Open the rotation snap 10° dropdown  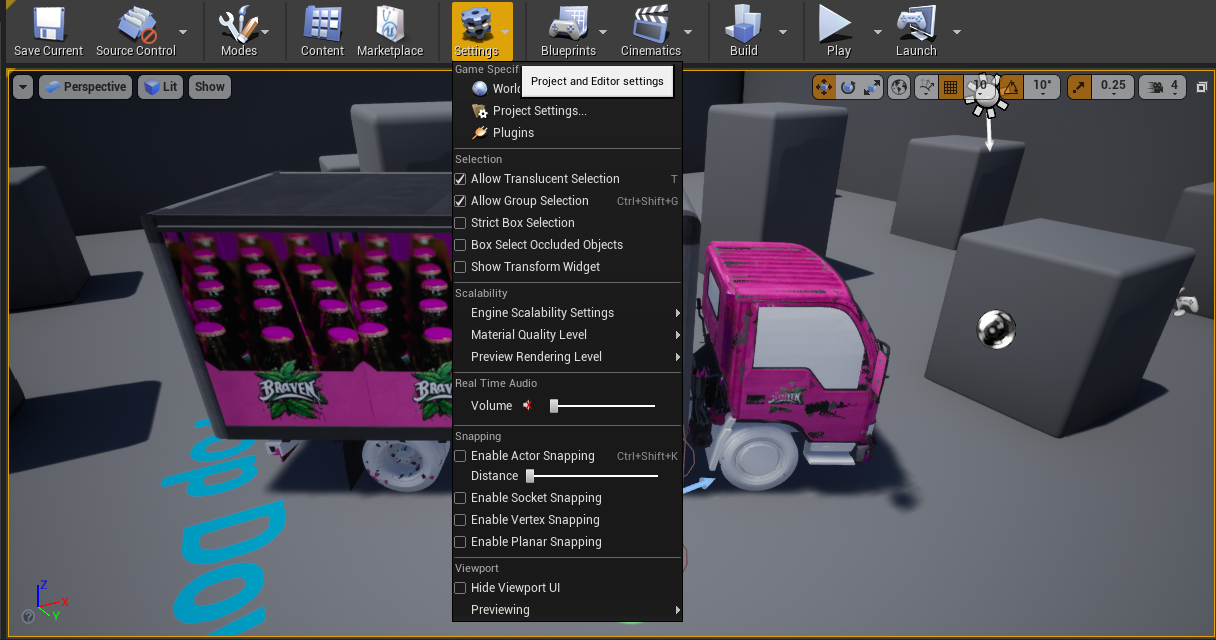1042,87
